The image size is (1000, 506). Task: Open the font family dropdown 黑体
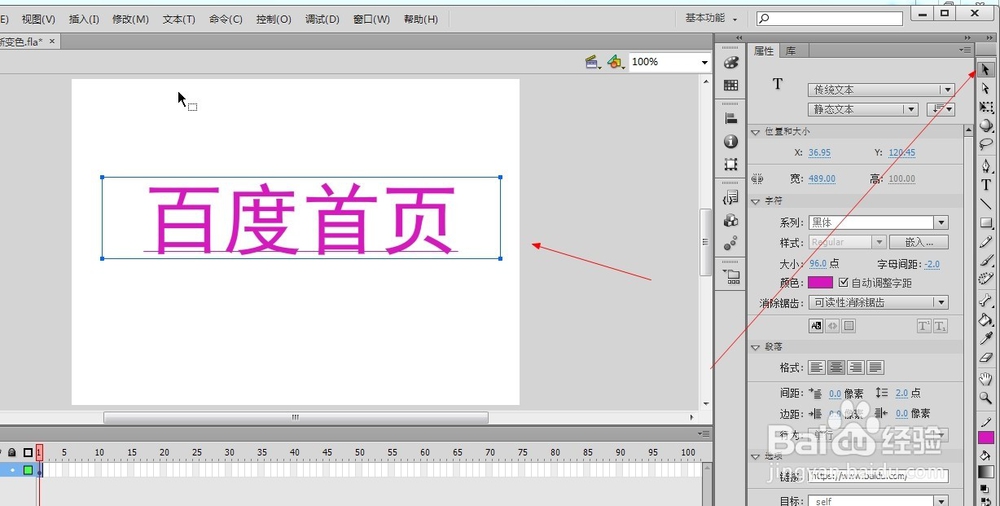(878, 223)
